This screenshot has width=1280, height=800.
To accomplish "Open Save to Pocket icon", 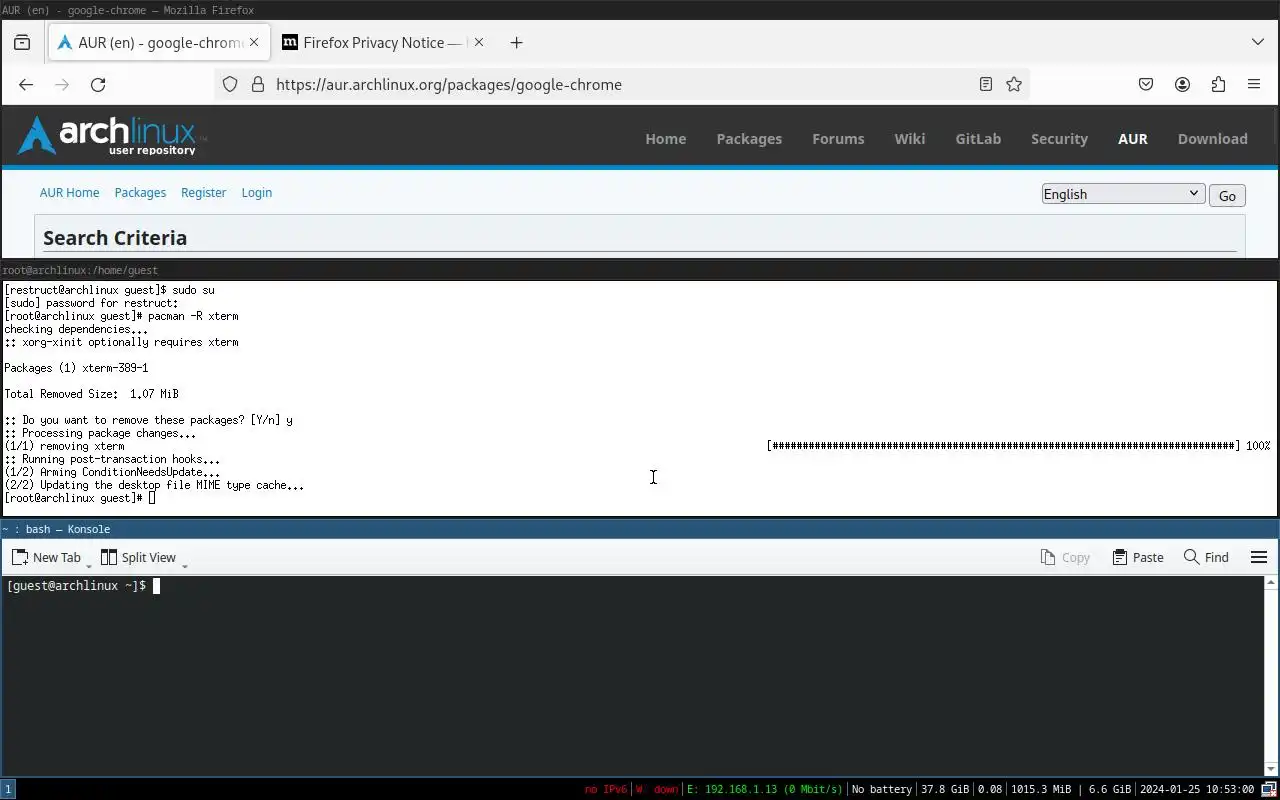I will pos(1146,84).
